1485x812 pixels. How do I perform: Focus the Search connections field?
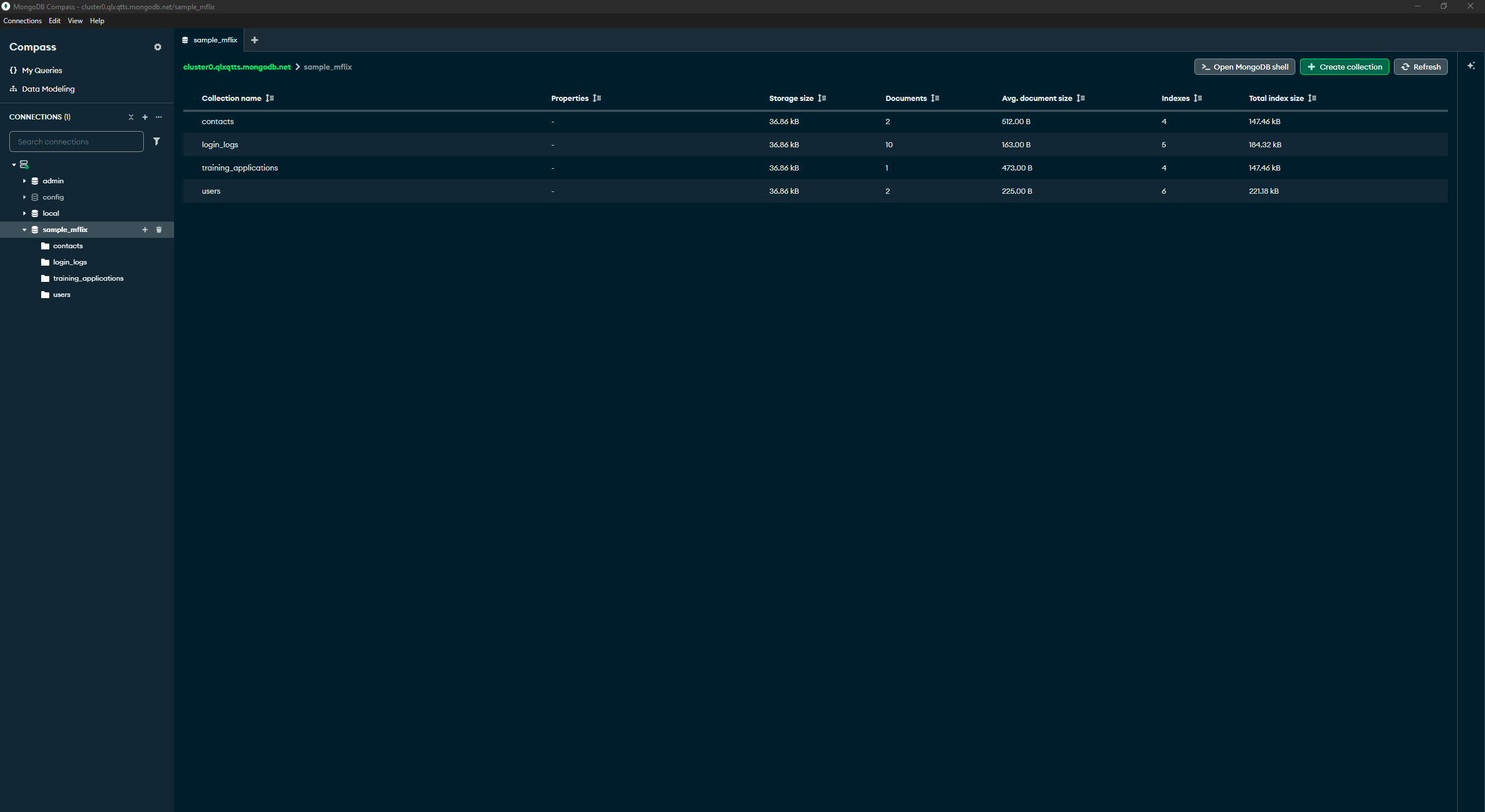(x=76, y=142)
